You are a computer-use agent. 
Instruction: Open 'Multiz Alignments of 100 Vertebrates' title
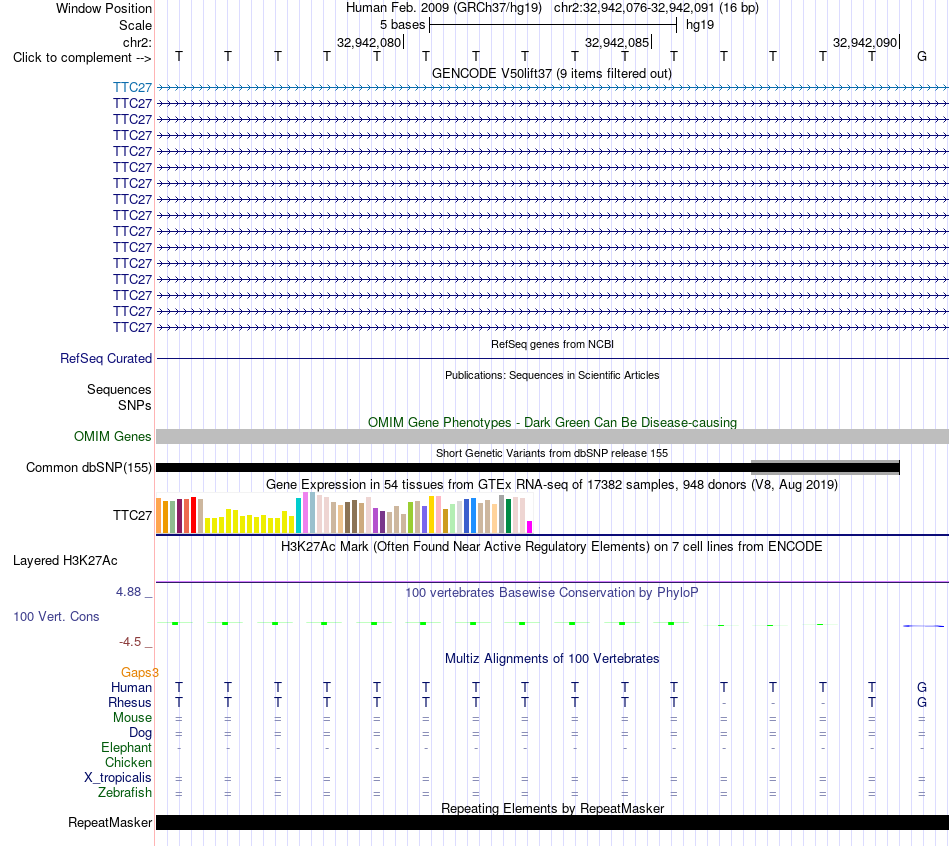pyautogui.click(x=552, y=659)
